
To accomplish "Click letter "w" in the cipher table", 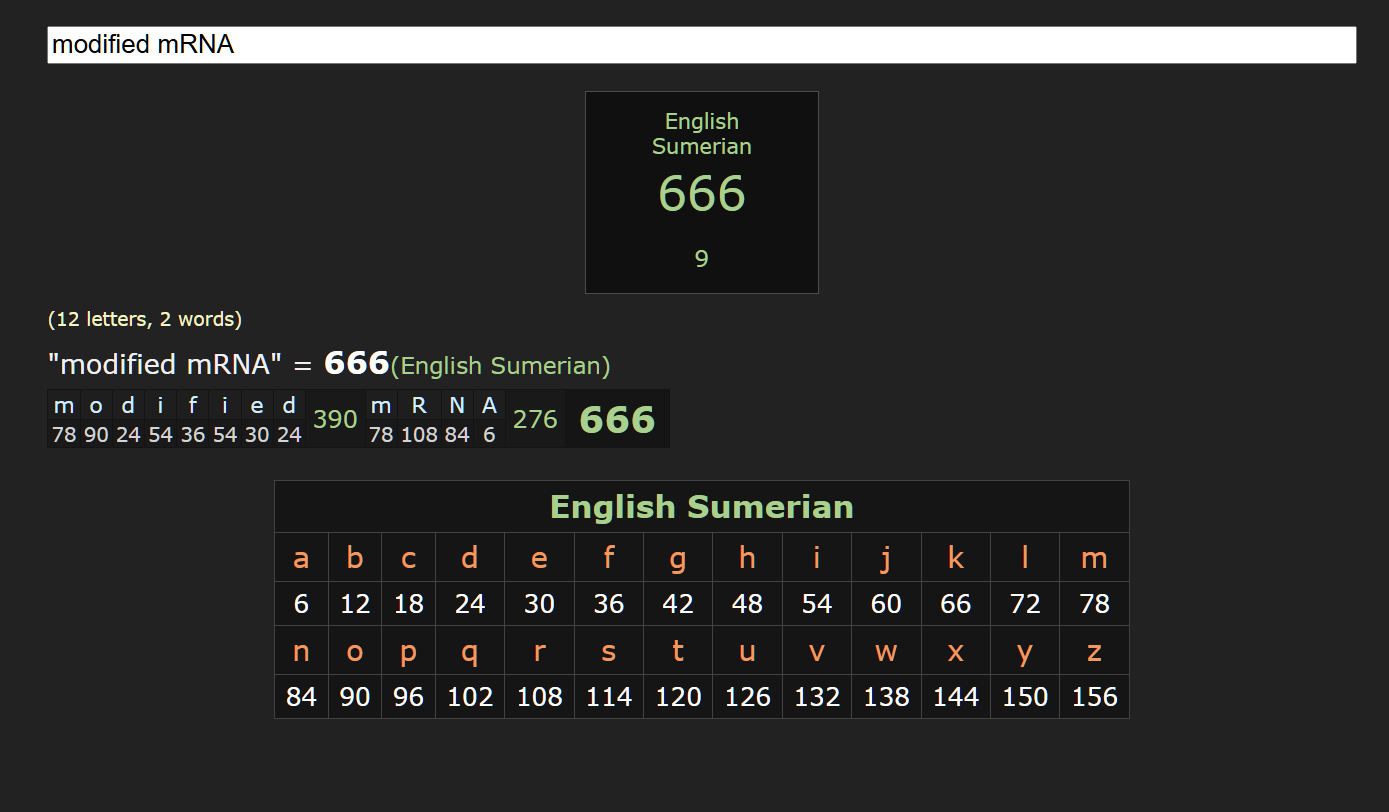I will click(886, 651).
